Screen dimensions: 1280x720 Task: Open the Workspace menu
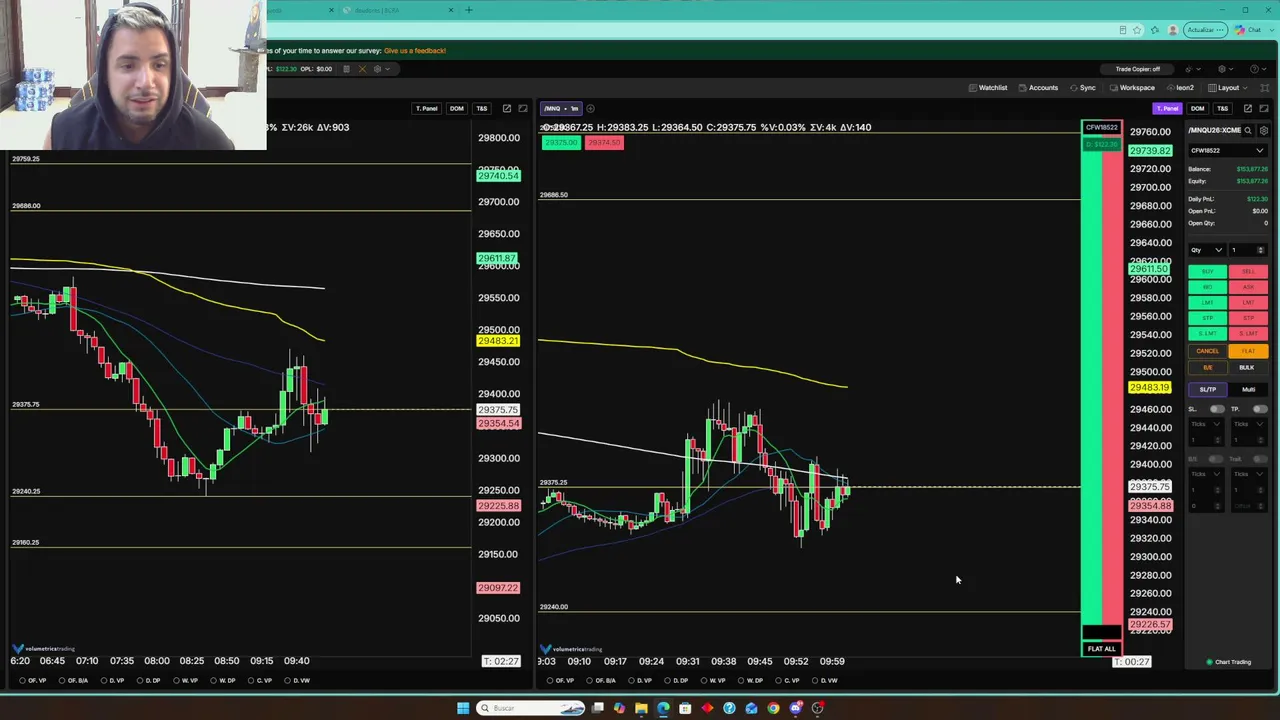pyautogui.click(x=1131, y=88)
